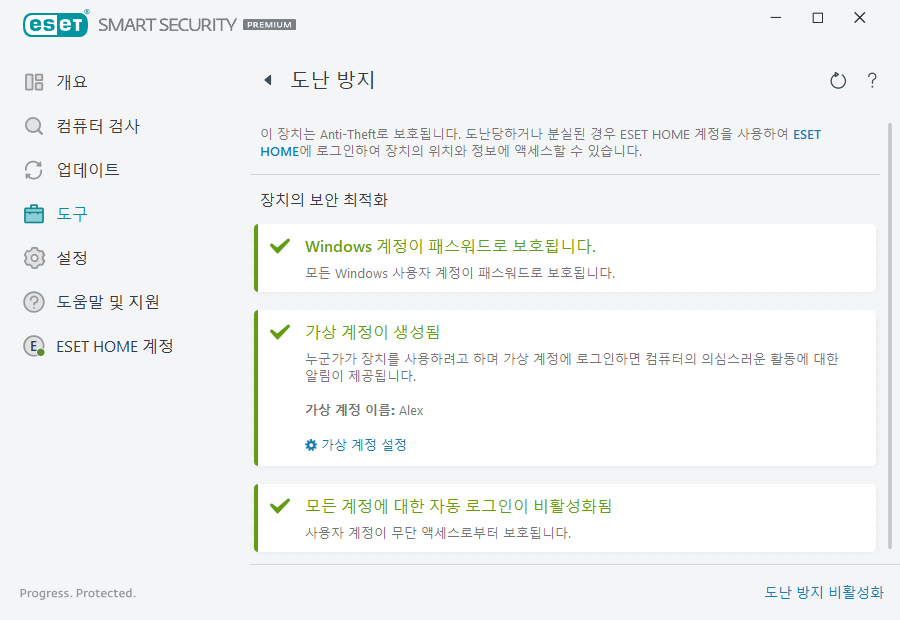Click the ESET logo in the titlebar
The width and height of the screenshot is (900, 620).
point(55,23)
